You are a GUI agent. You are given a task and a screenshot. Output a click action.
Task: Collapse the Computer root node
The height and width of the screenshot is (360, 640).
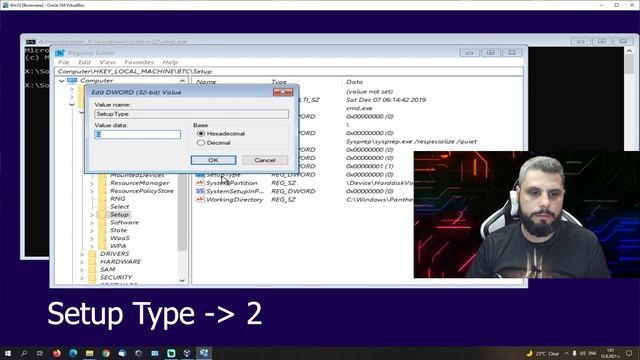62,81
